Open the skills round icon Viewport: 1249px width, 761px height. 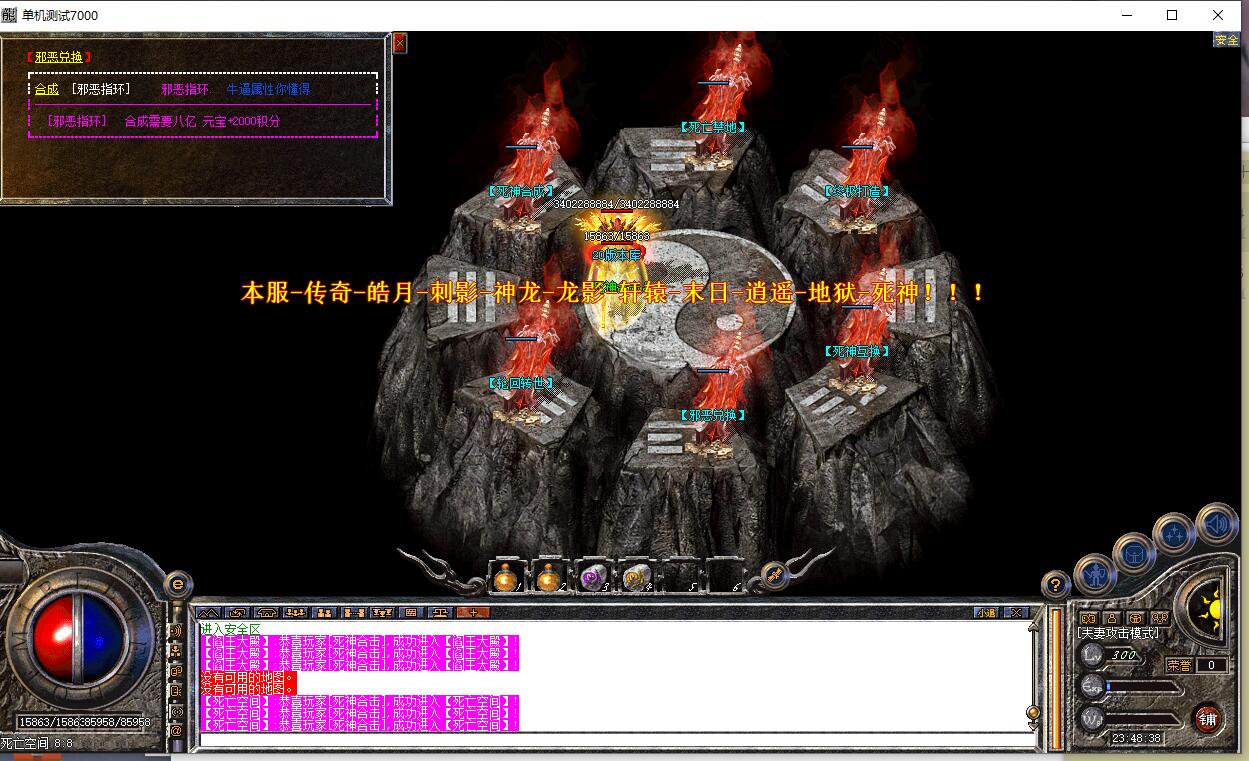(x=1173, y=534)
